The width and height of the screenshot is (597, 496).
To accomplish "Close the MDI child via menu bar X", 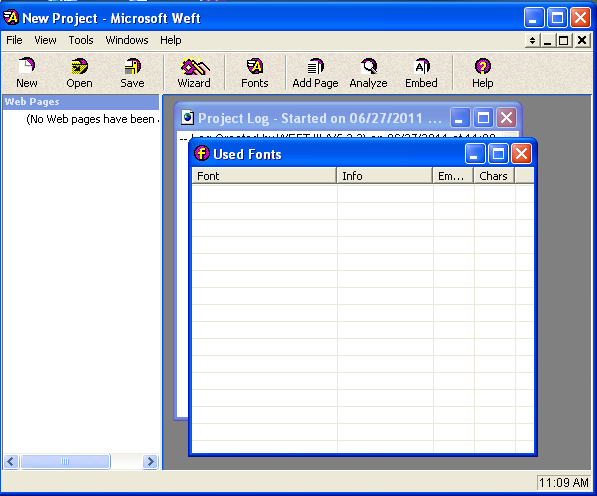I will click(582, 40).
